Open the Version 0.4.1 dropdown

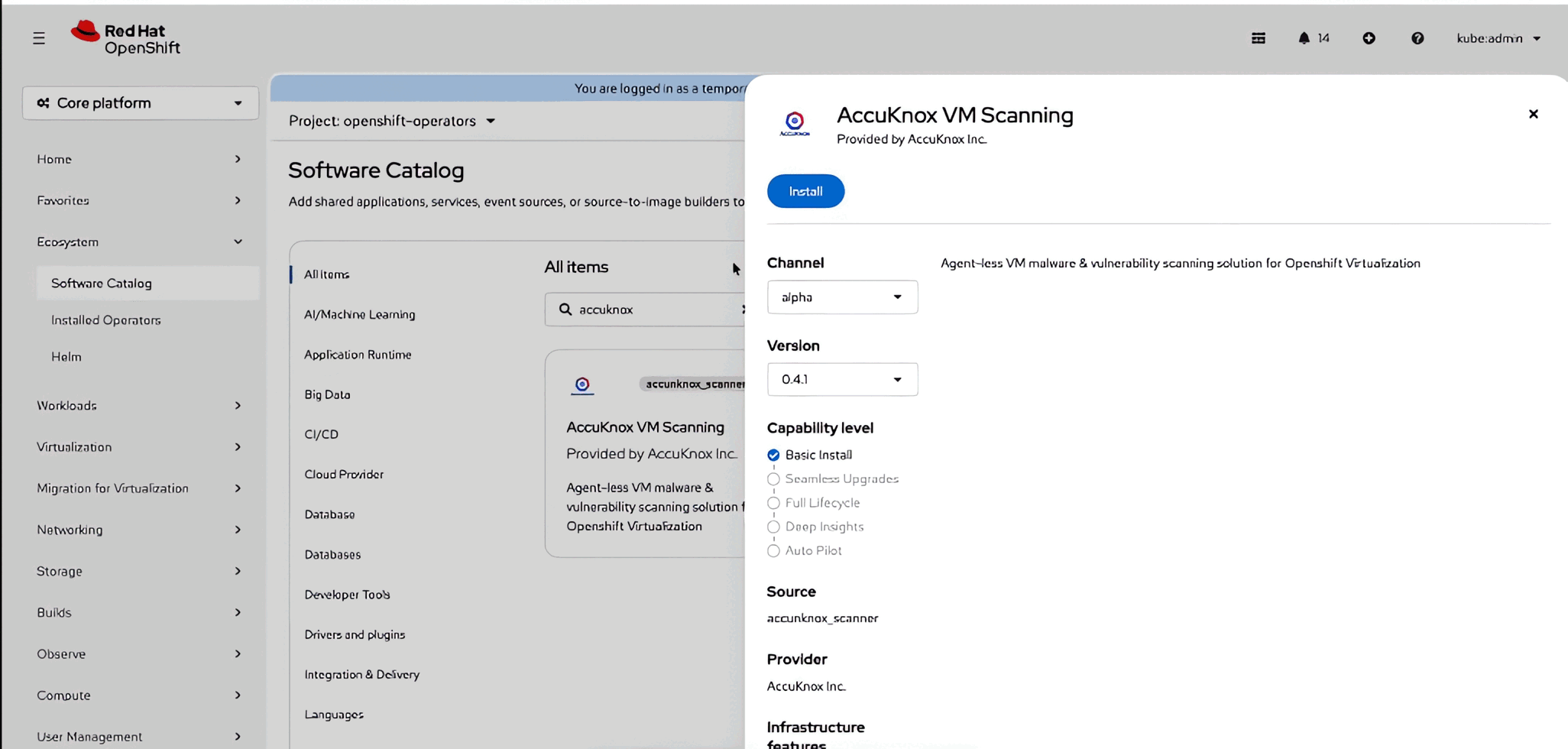pos(842,380)
